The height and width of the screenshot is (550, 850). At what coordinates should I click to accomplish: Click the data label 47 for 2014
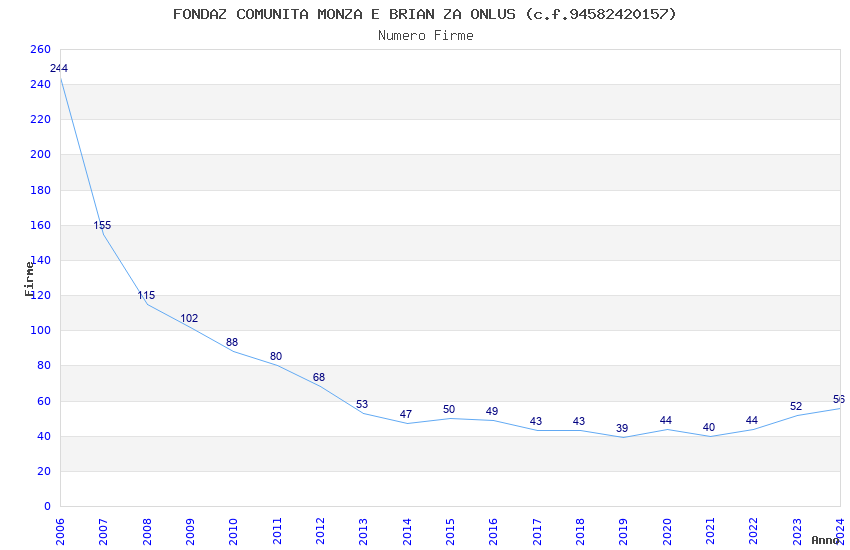point(406,414)
